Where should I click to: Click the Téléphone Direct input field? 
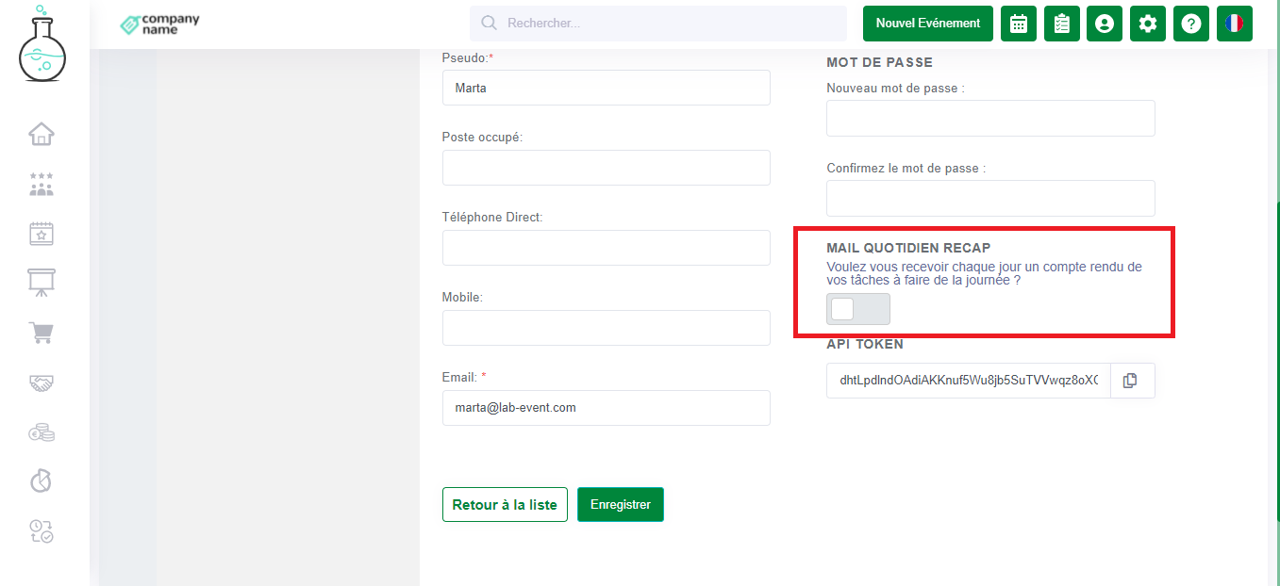point(606,248)
